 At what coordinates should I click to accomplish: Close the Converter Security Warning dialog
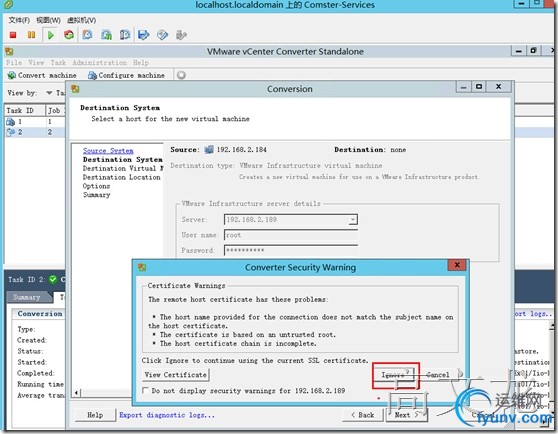tap(457, 265)
